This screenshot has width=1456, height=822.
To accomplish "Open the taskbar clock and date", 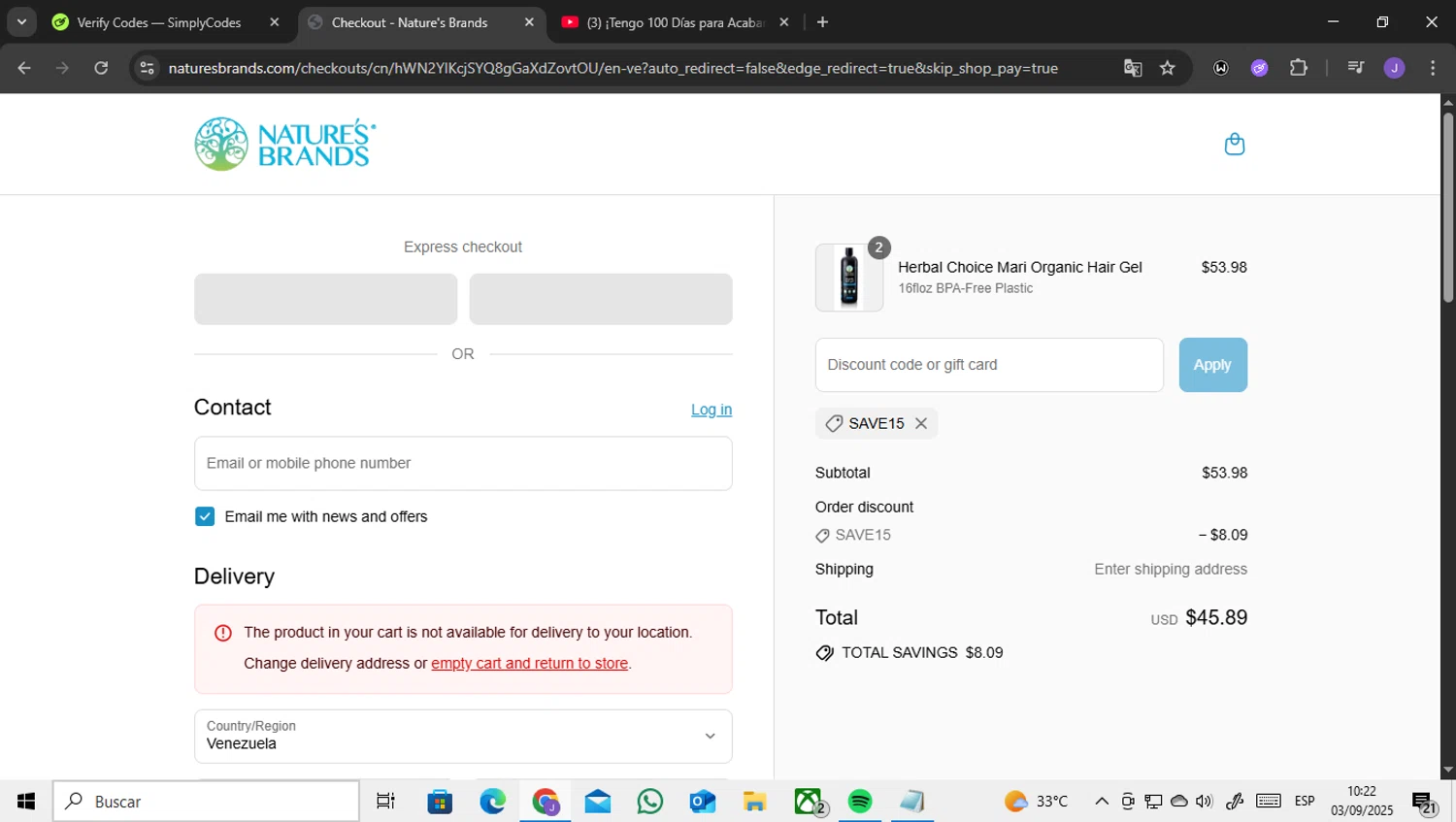I will pos(1362,802).
